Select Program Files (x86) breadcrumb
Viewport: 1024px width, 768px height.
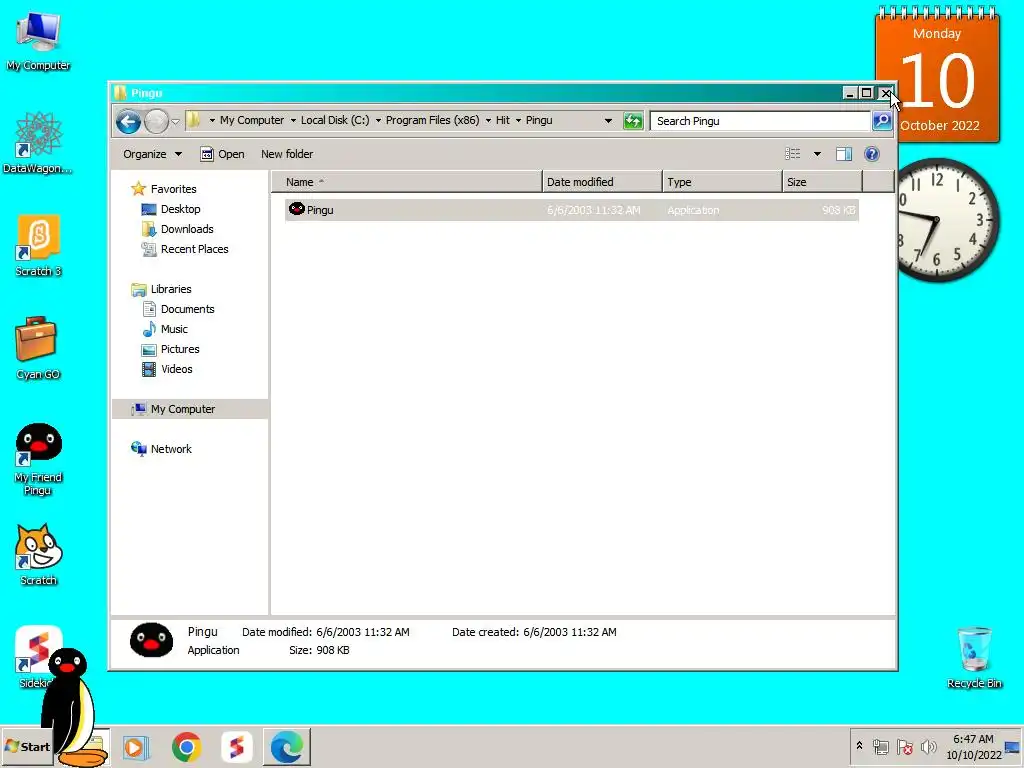432,120
